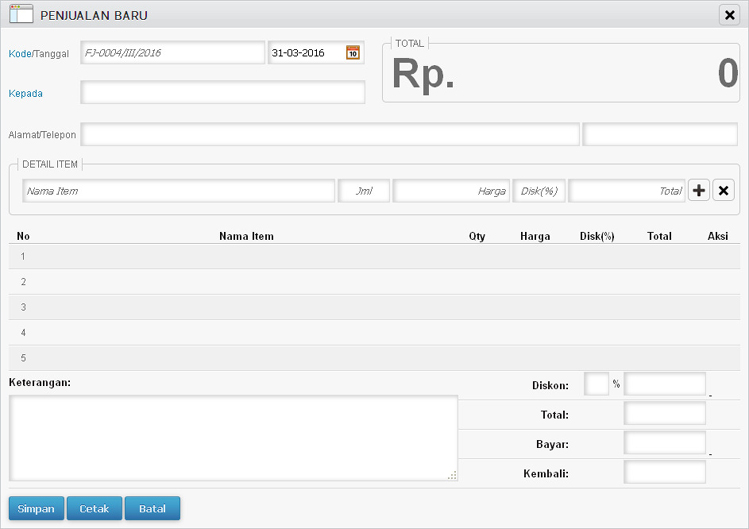Click the Diskon amount field
This screenshot has height=529, width=749.
tap(664, 384)
